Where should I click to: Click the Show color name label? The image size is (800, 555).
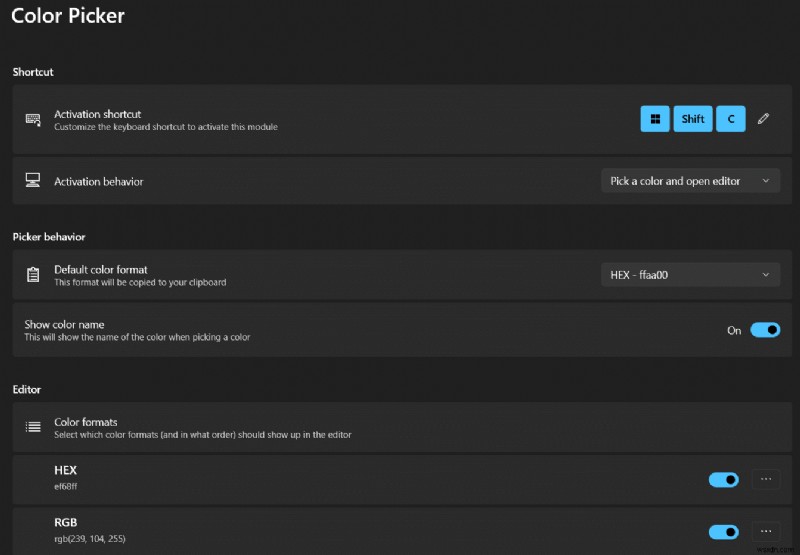[x=64, y=324]
